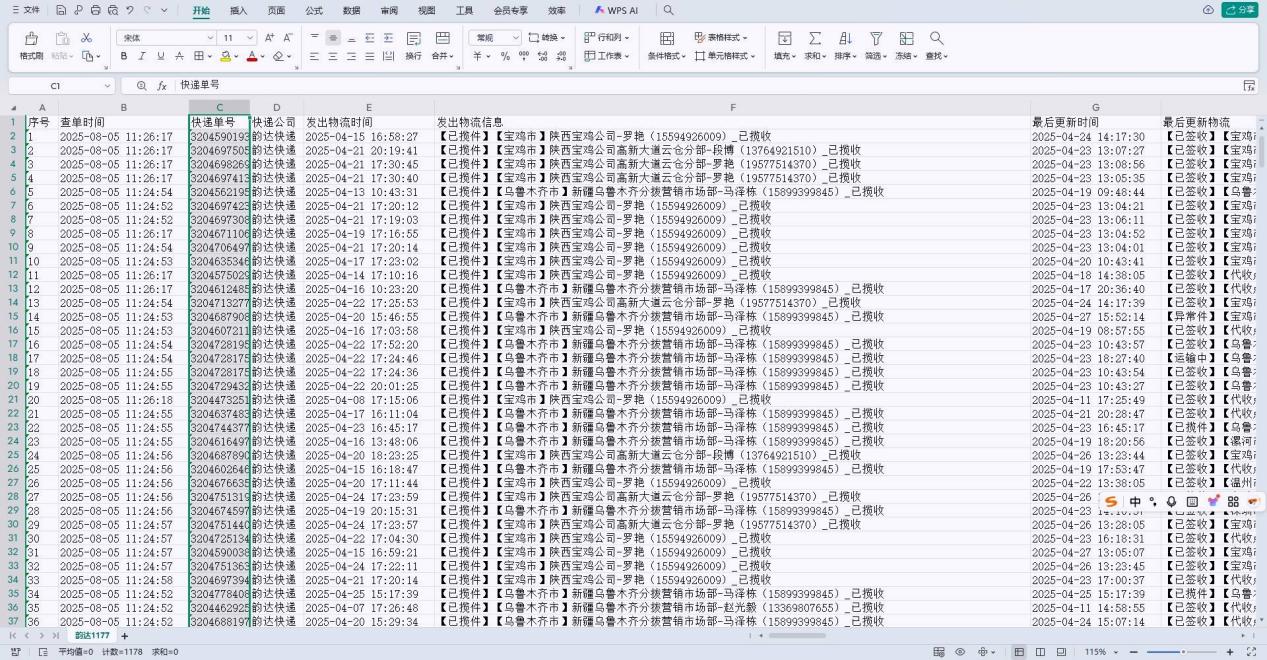Click the Freeze panes (冻结) icon

[906, 38]
